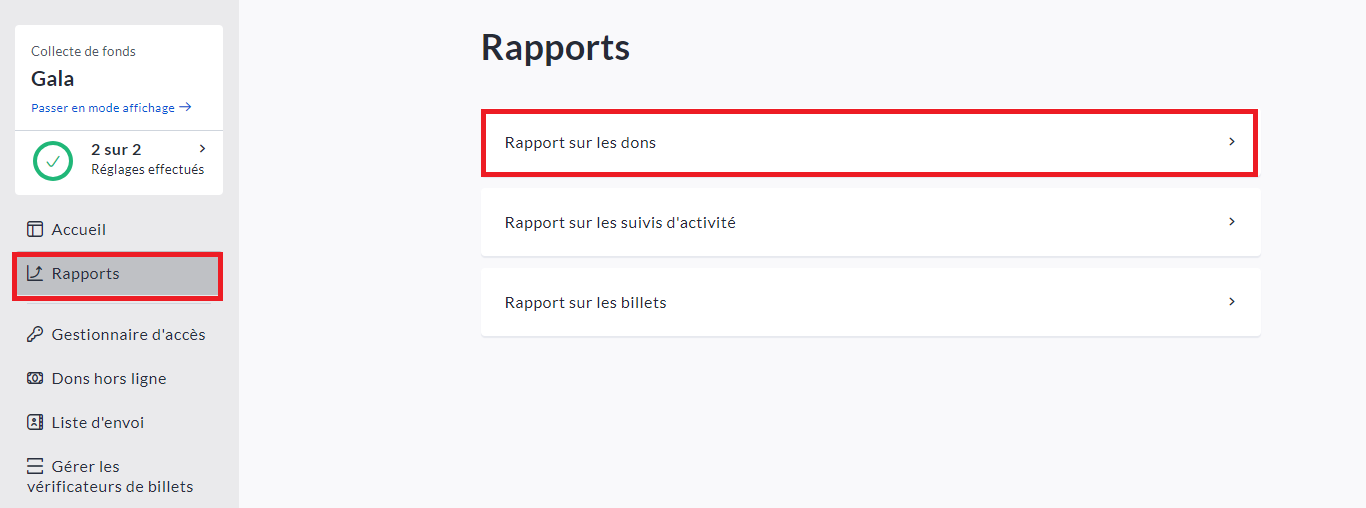Open Dons hors ligne section

coord(109,378)
